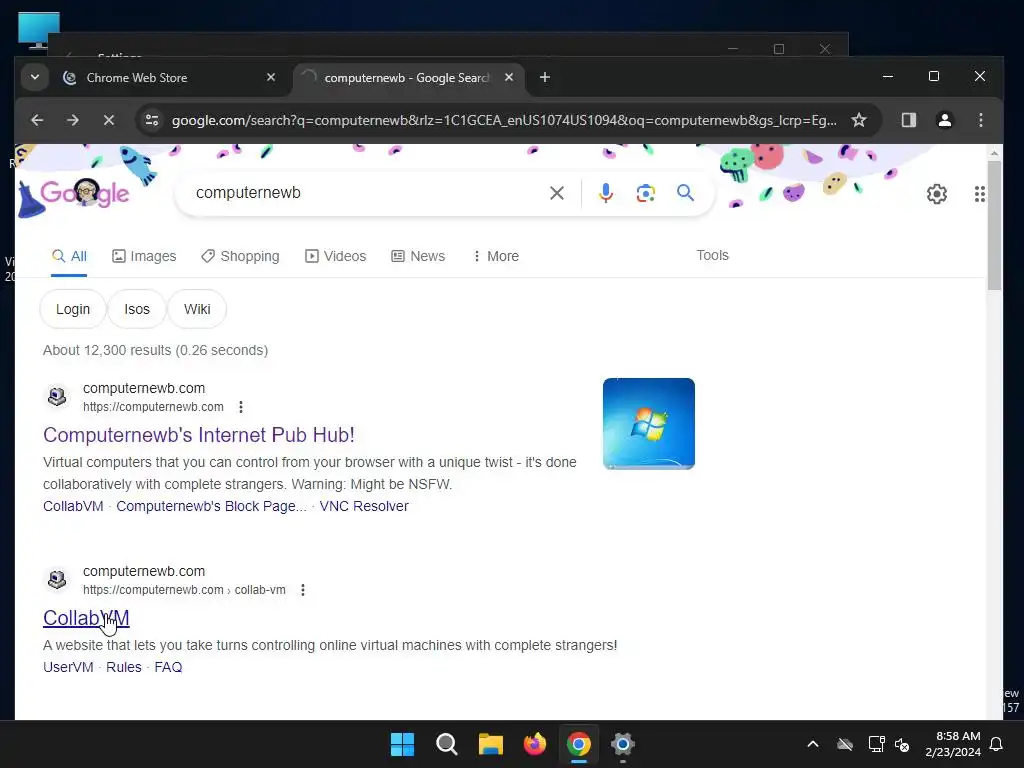The image size is (1024, 768).
Task: Click the Chrome taskbar icon
Action: [x=579, y=744]
